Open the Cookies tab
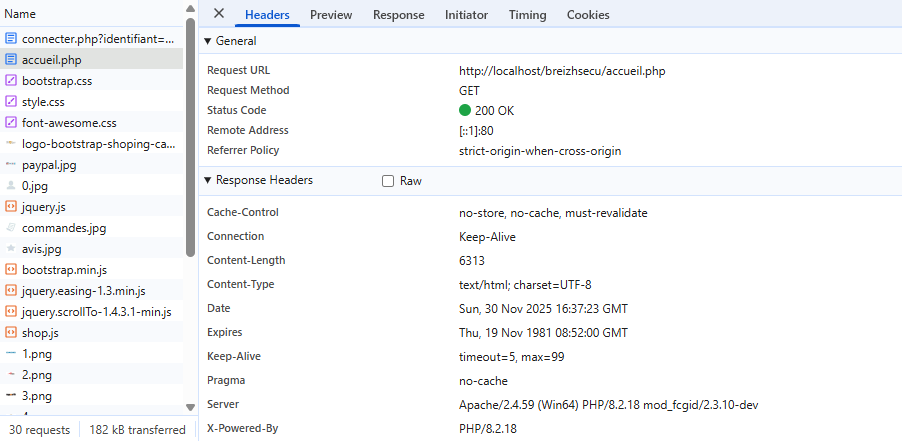The width and height of the screenshot is (902, 441). [x=588, y=15]
